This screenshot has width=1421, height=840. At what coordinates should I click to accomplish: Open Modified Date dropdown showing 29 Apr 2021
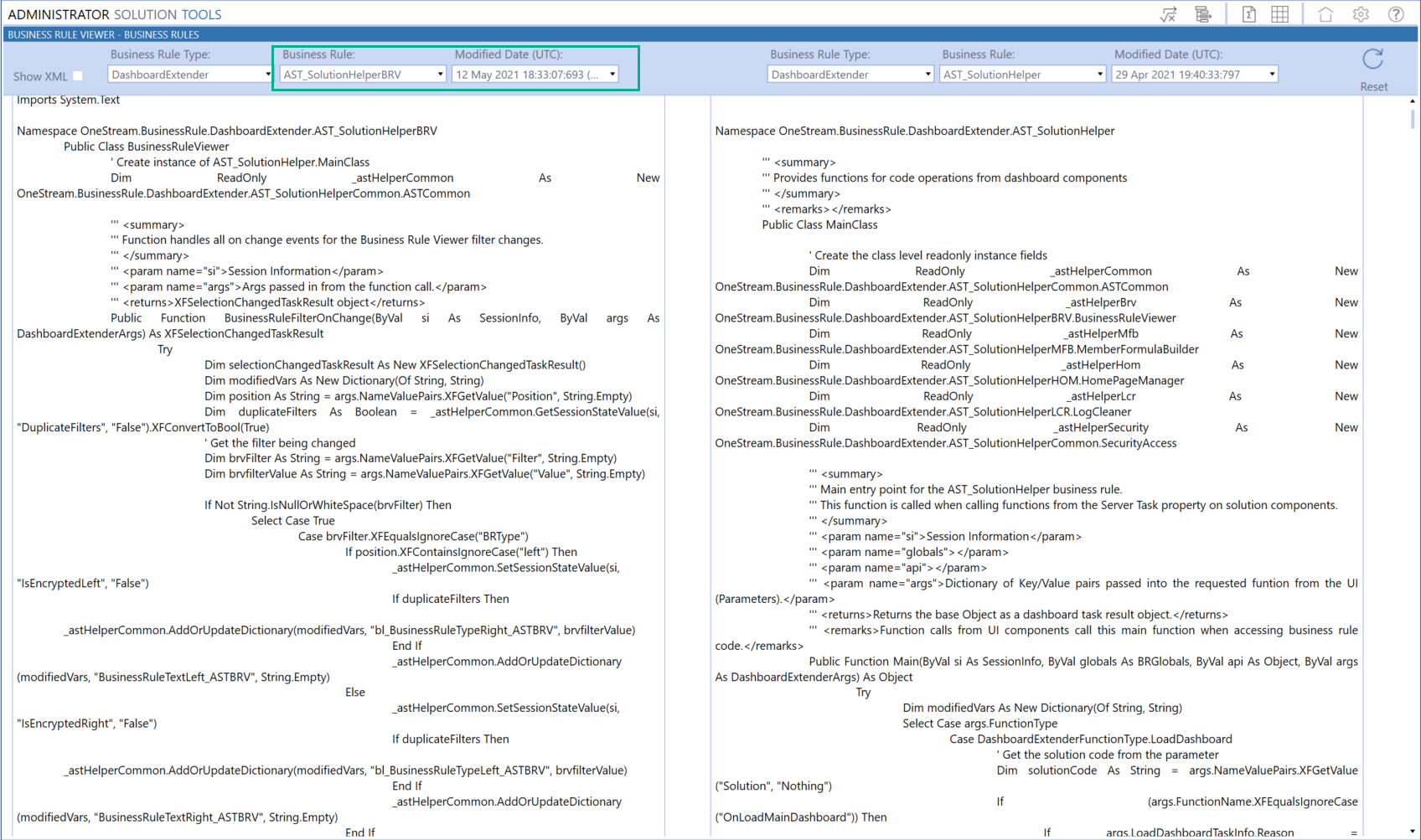(x=1195, y=75)
